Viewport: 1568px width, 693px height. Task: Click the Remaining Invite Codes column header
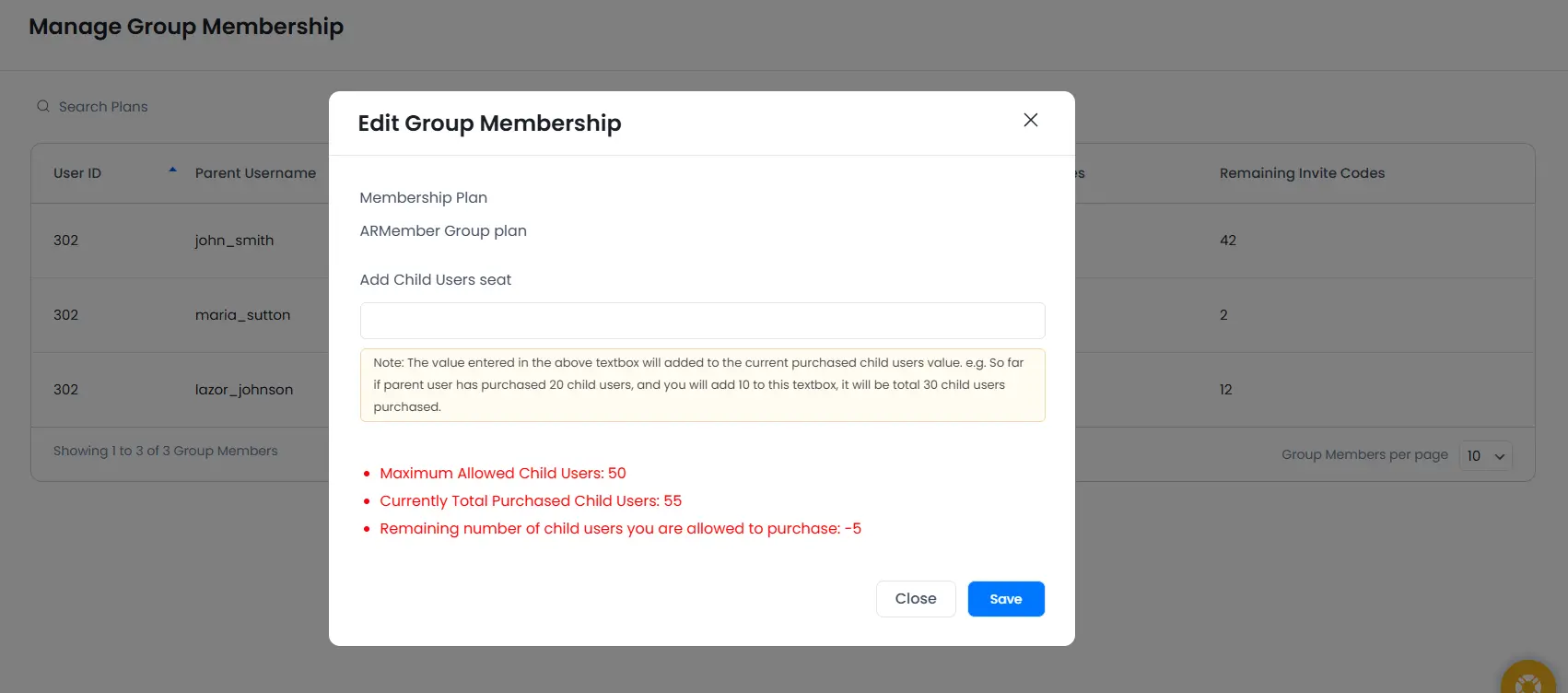coord(1302,173)
